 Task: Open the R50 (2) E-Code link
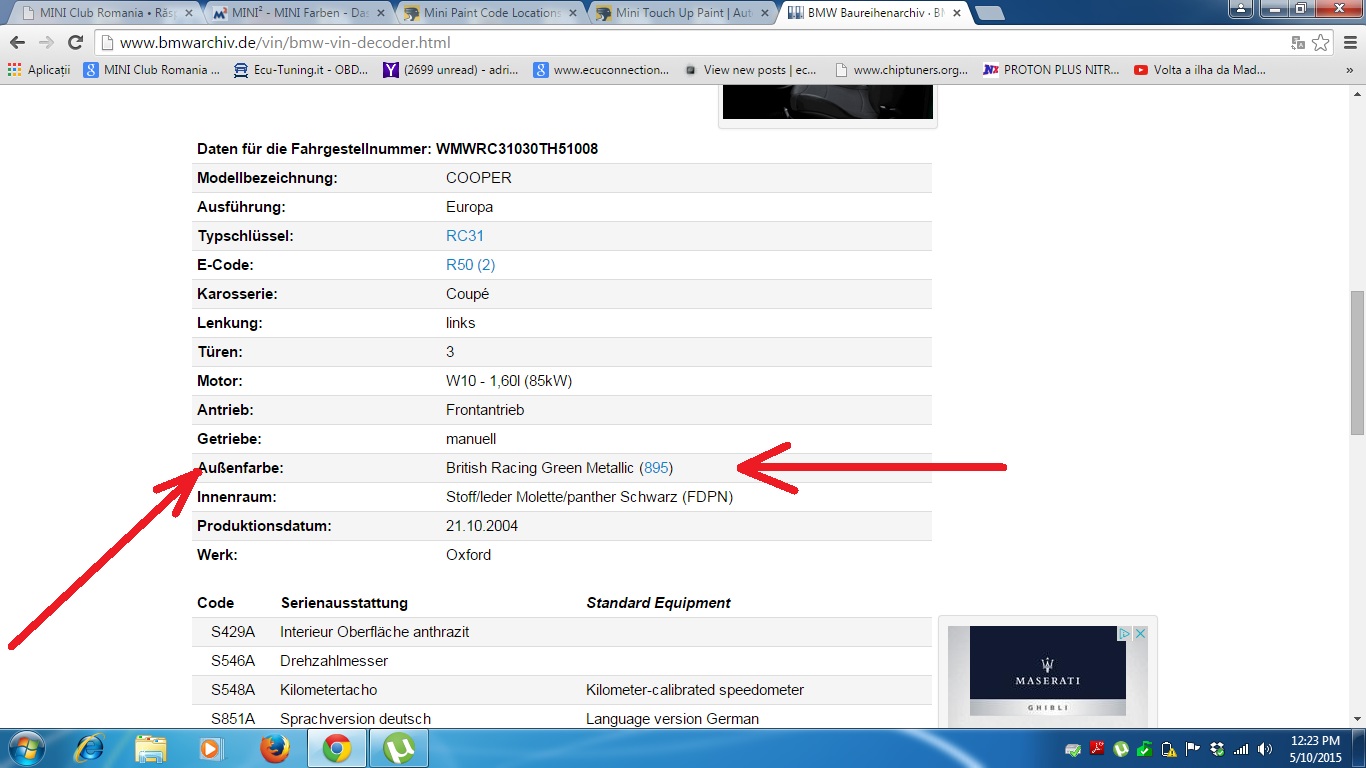[470, 265]
